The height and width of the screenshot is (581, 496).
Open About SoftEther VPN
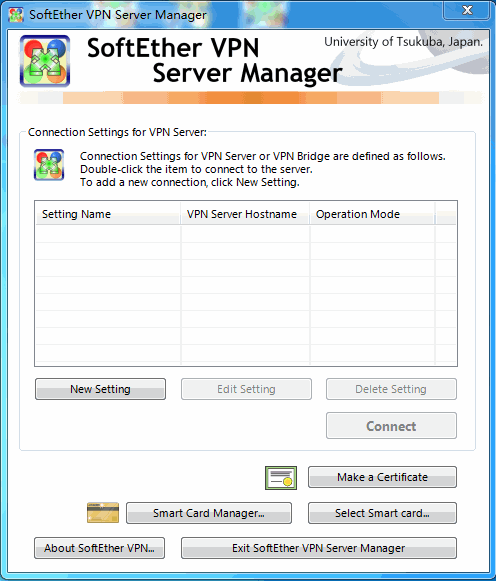click(99, 548)
